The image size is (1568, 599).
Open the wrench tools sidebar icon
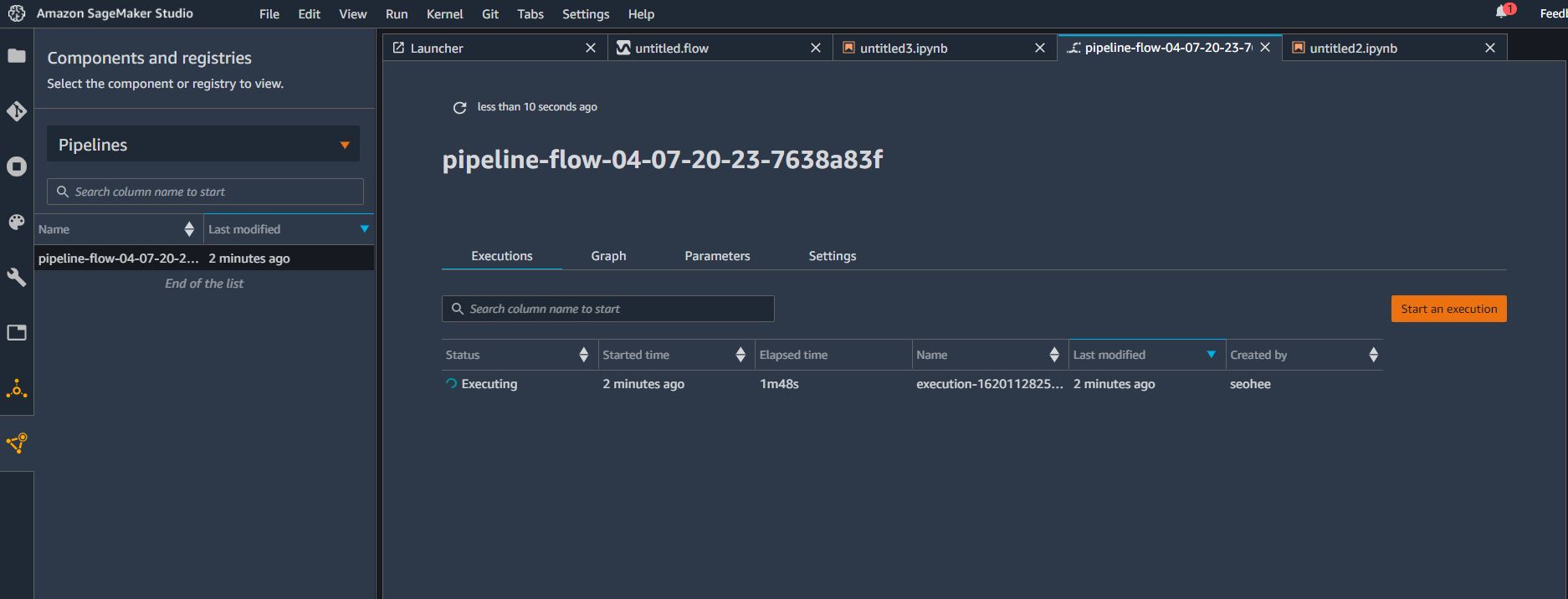[x=17, y=277]
